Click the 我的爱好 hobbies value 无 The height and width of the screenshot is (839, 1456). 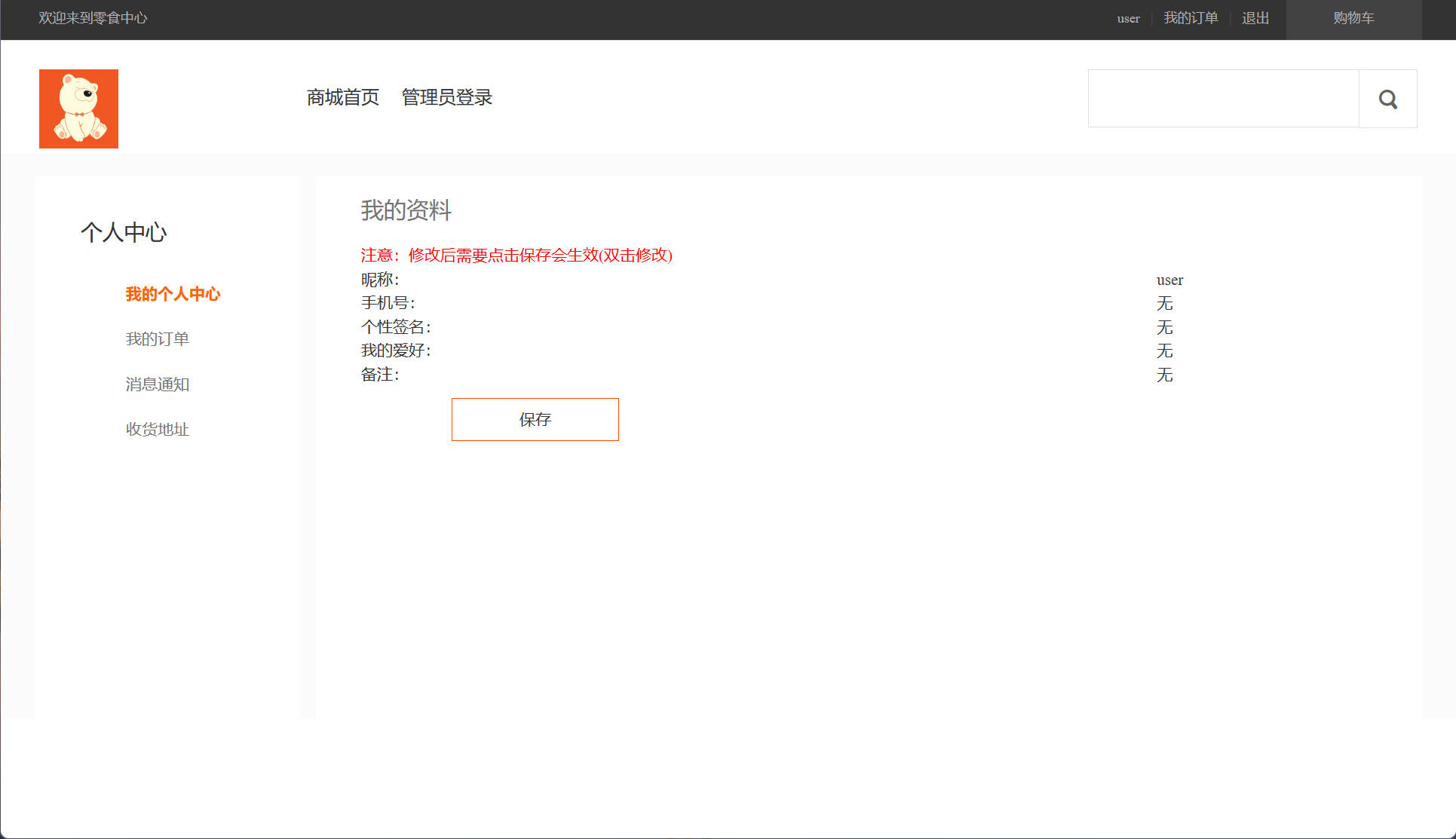coord(1165,351)
